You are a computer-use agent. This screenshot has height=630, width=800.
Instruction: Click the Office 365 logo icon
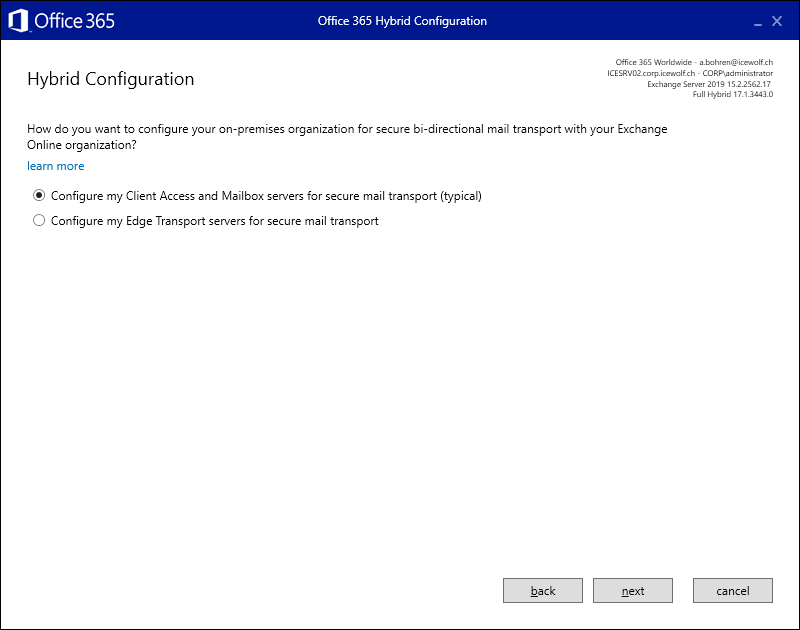19,21
